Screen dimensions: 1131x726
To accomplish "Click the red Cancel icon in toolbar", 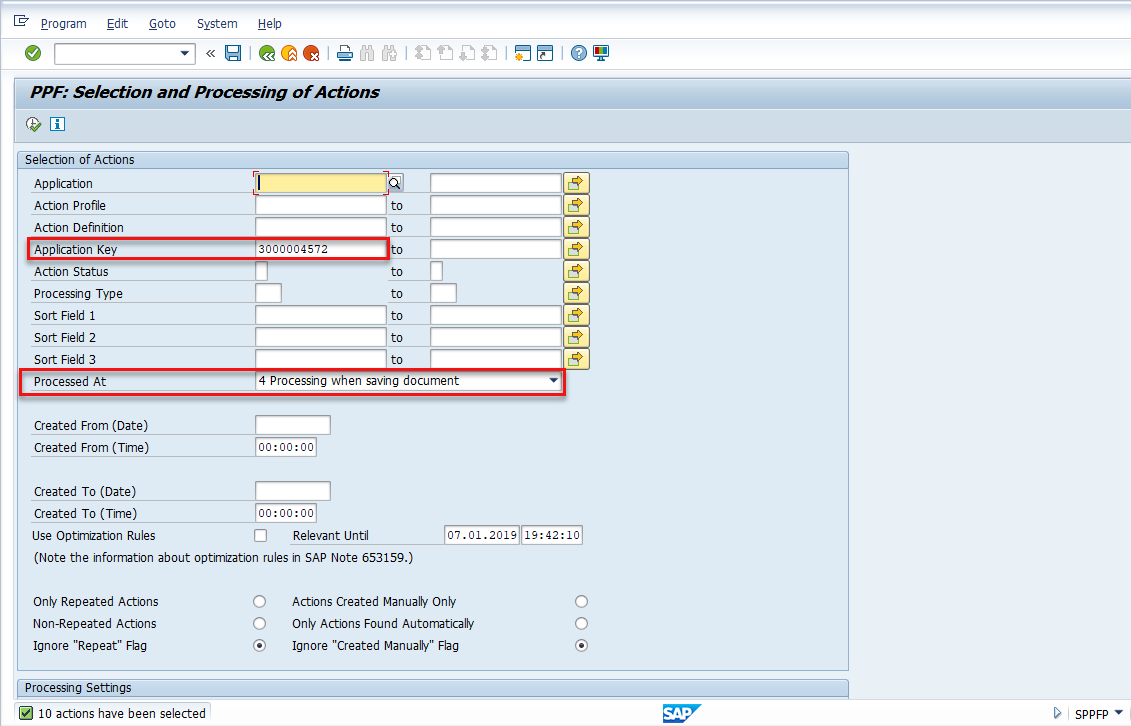I will 311,53.
